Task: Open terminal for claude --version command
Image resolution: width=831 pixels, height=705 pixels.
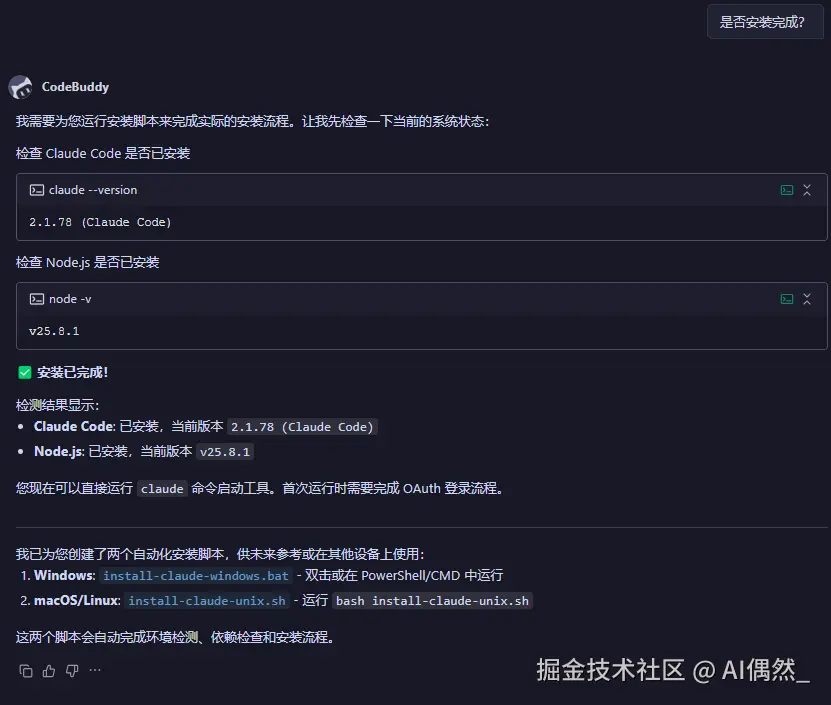Action: coord(787,190)
